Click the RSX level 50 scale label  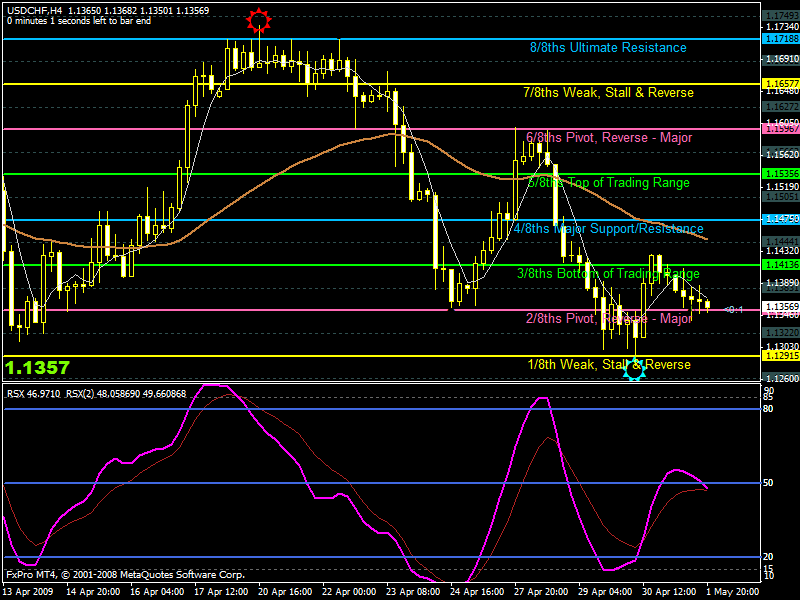pos(768,483)
